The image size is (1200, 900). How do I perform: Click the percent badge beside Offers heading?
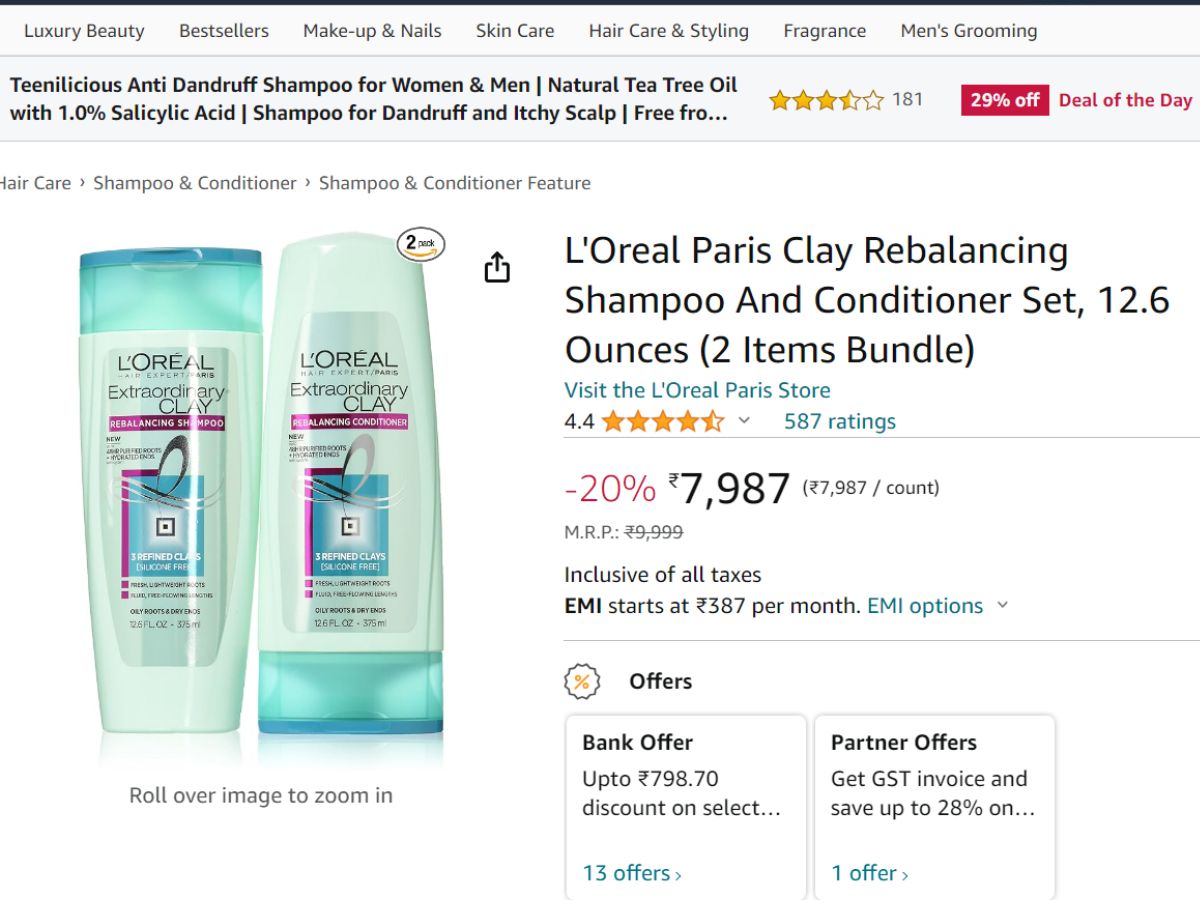581,680
